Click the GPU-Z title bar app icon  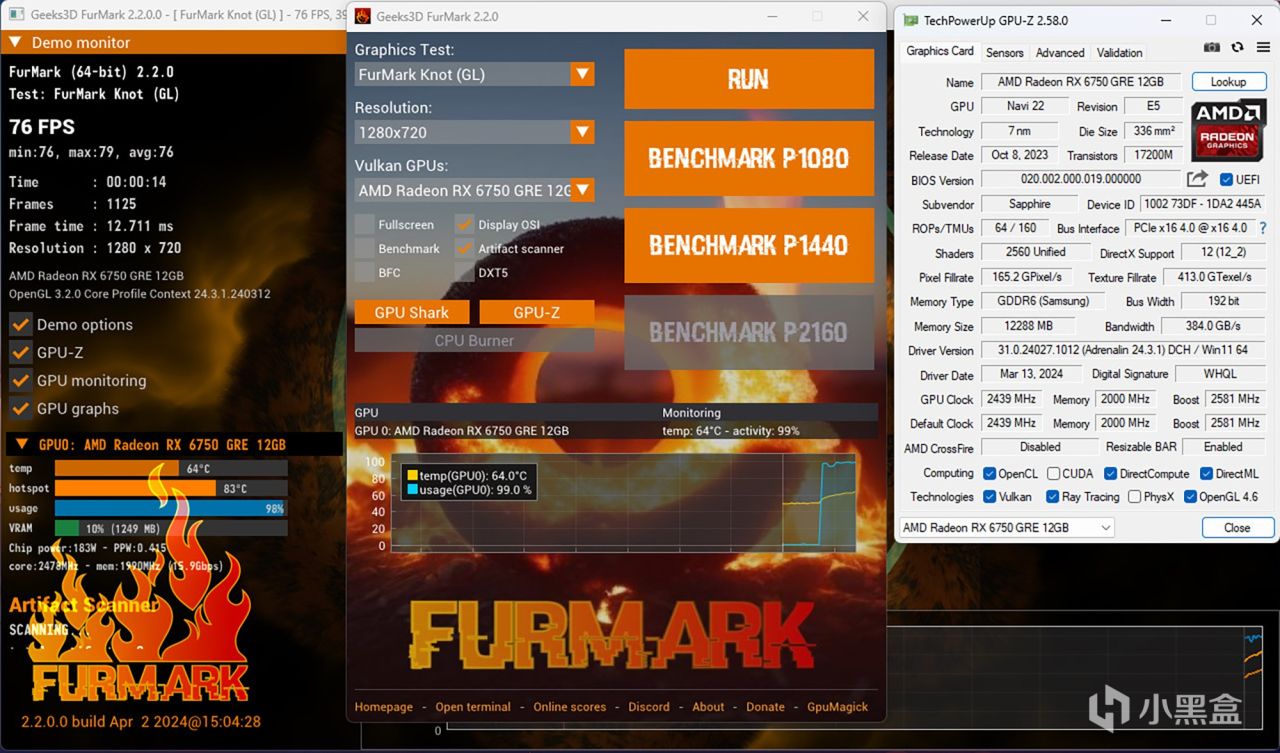point(909,20)
